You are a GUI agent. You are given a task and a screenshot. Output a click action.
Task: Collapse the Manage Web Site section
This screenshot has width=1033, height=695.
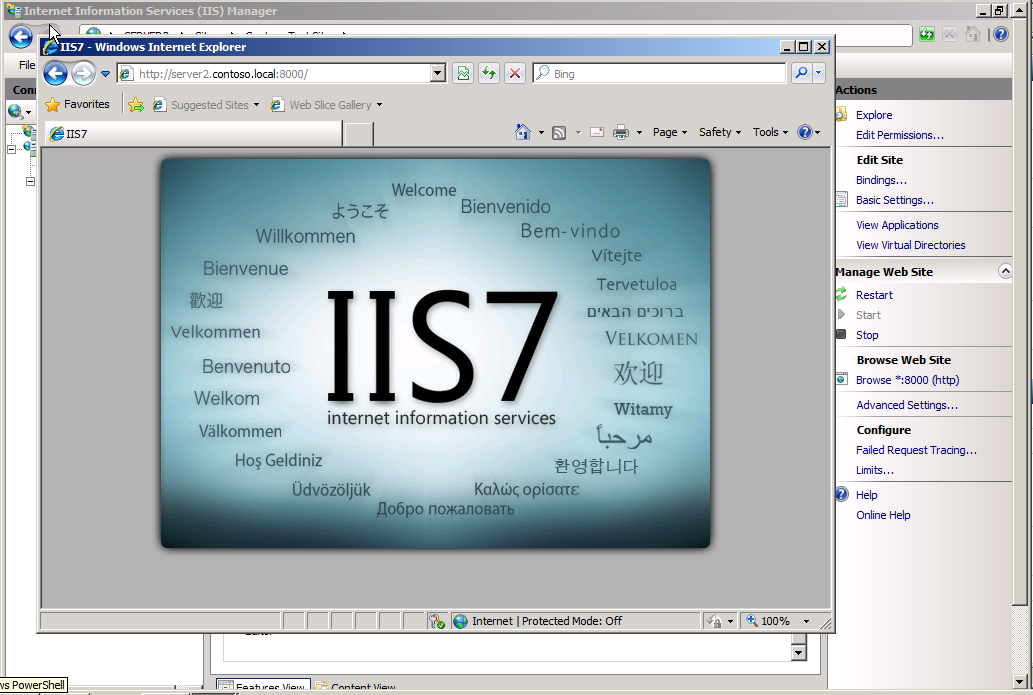pyautogui.click(x=1005, y=271)
